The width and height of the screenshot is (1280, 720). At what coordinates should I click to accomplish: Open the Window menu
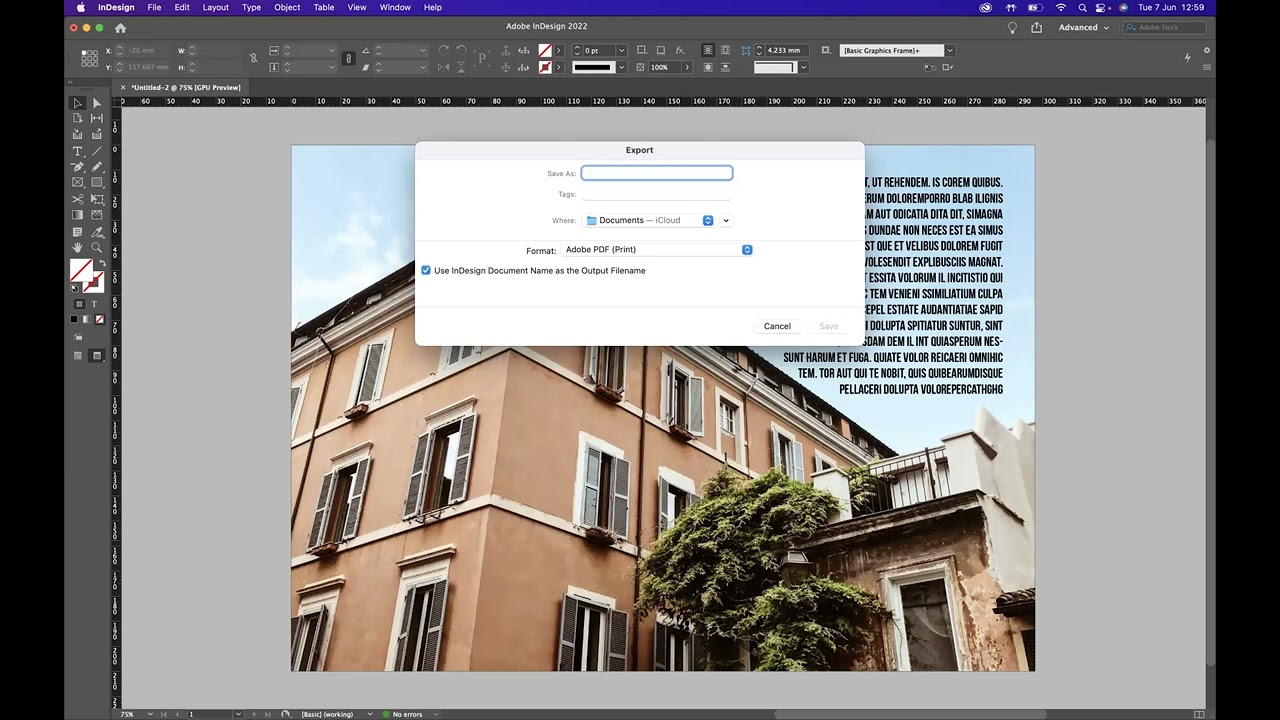395,7
